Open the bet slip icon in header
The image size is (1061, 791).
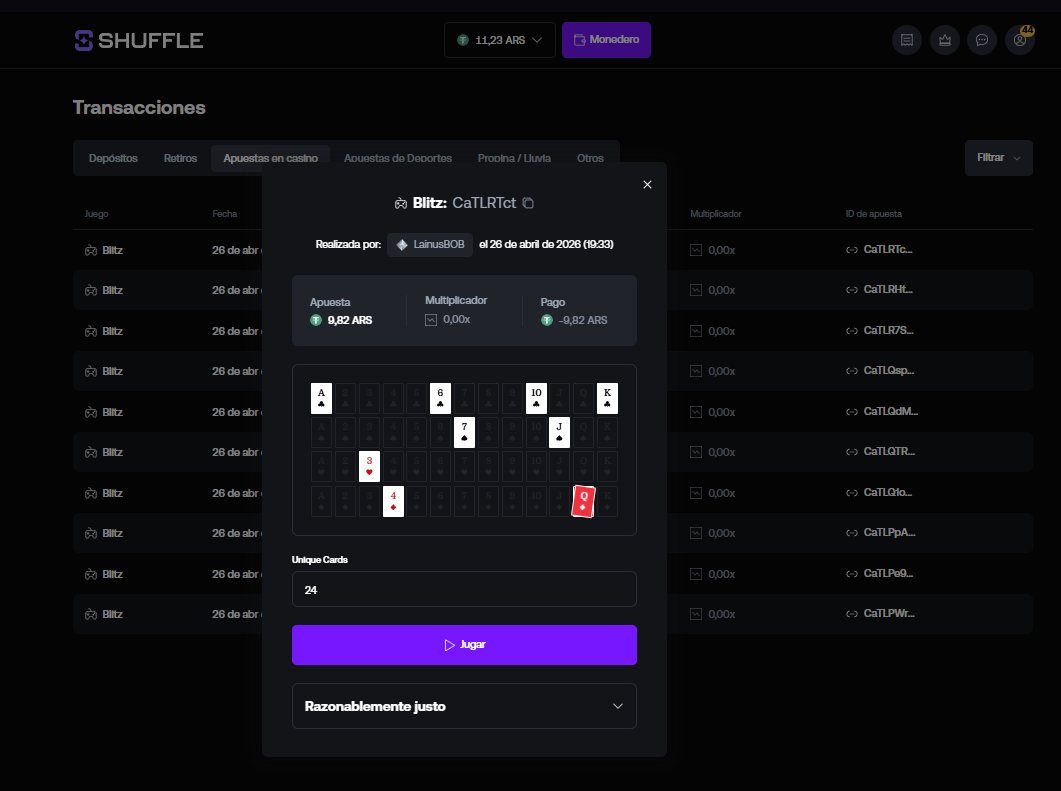(x=907, y=40)
